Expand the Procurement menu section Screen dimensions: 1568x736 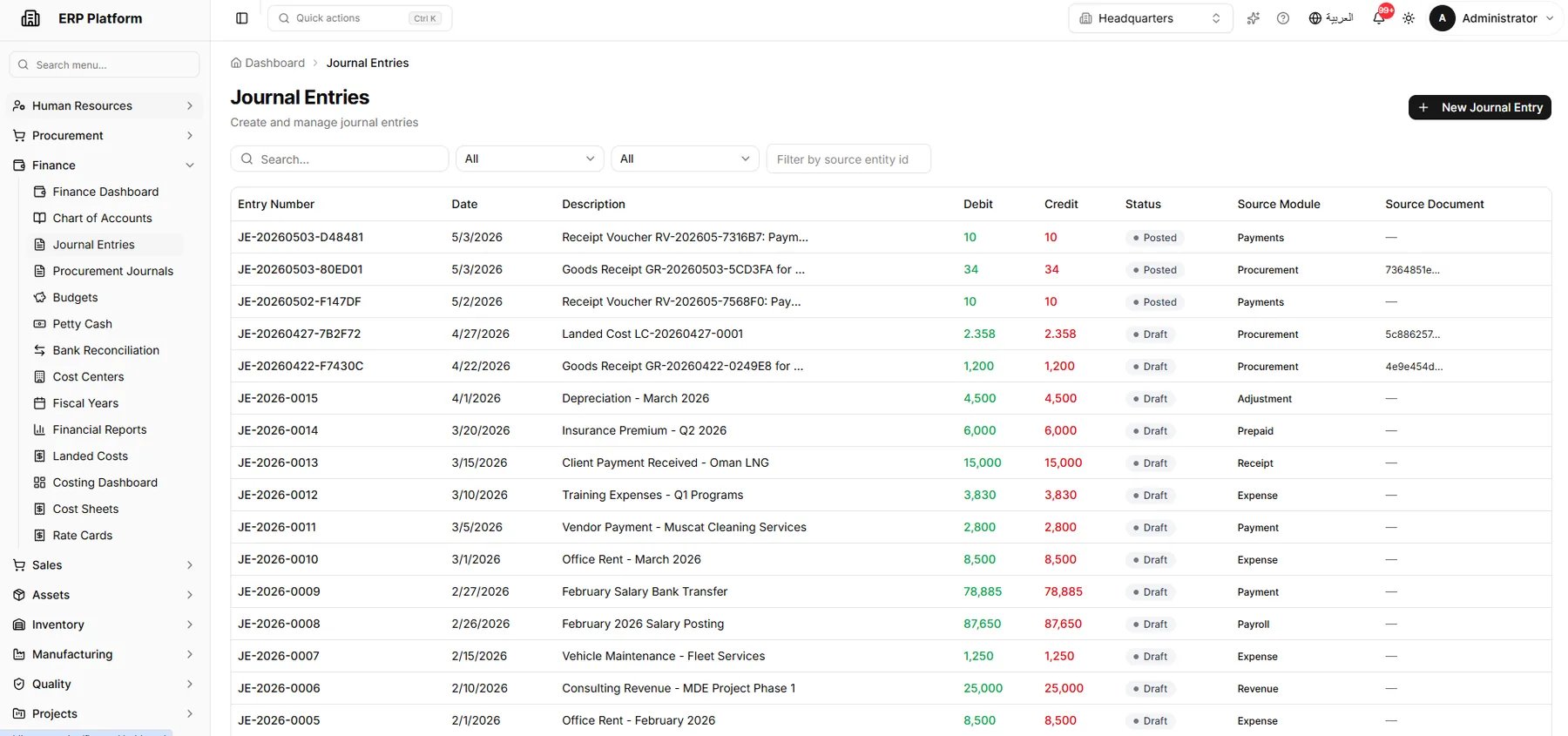point(105,135)
